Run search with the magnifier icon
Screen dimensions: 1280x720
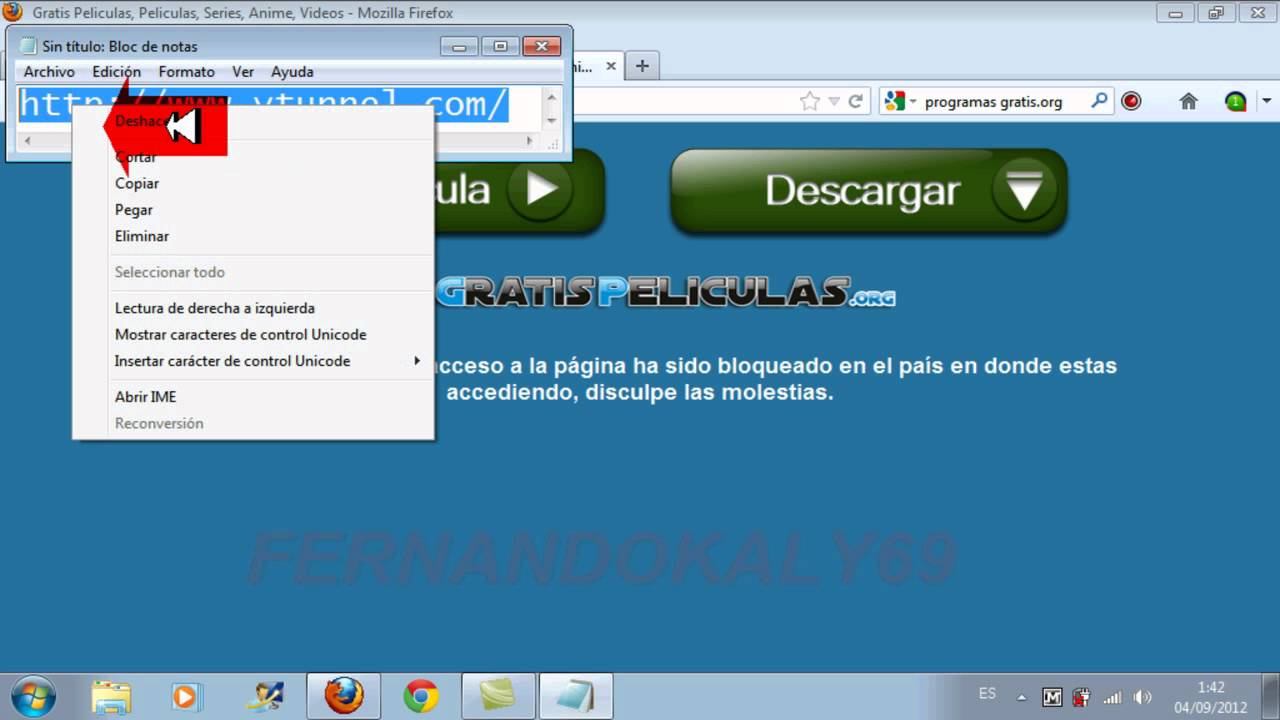pyautogui.click(x=1099, y=101)
